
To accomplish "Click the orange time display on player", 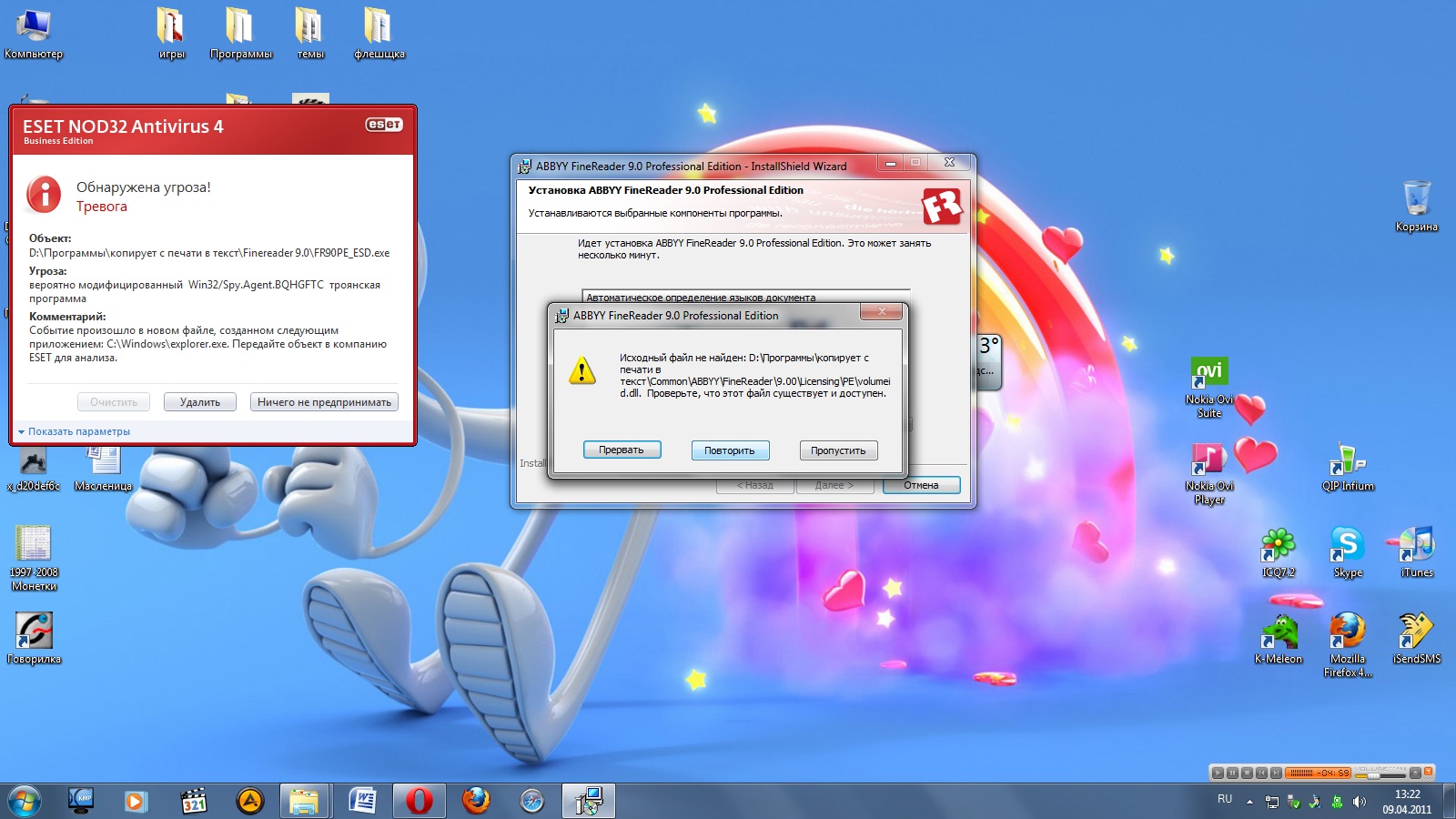I will click(1318, 773).
